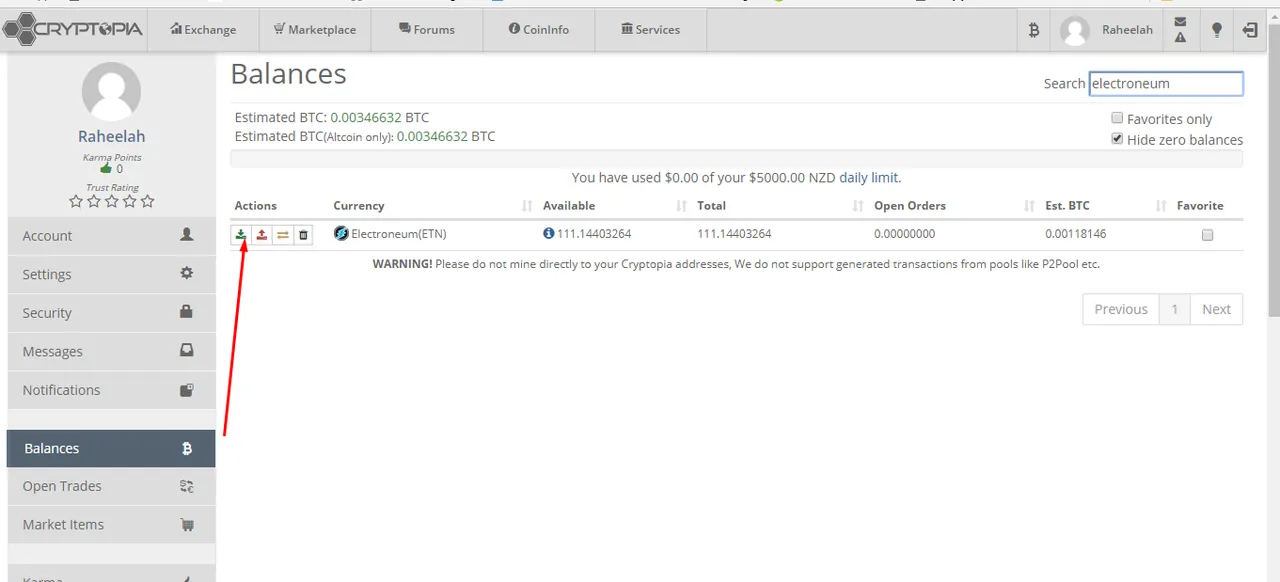Click the logout icon in the top bar
The width and height of the screenshot is (1280, 582).
pos(1250,30)
